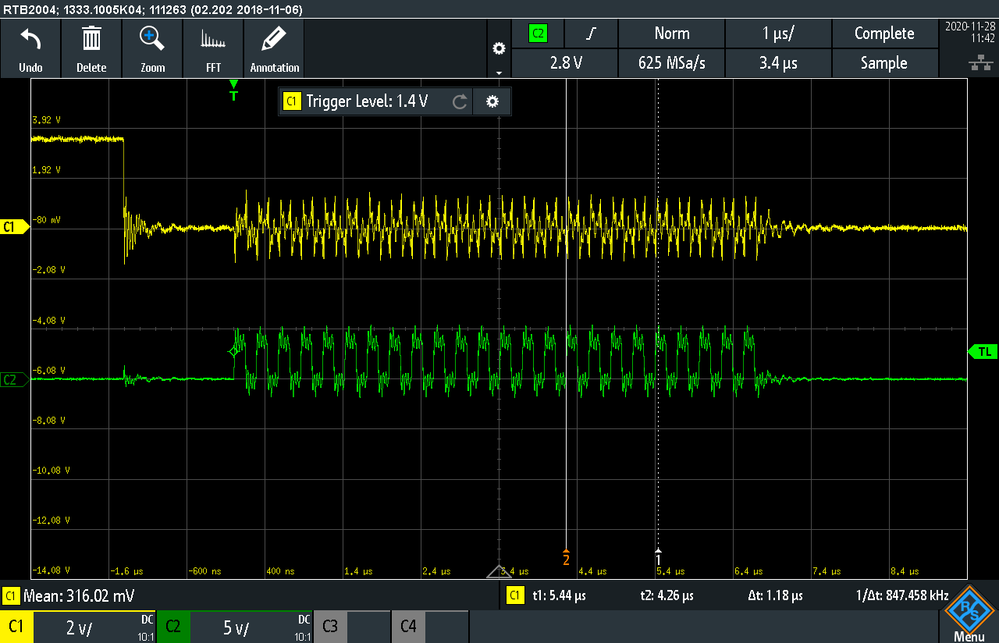Click the -14.08 V vertical axis label
The height and width of the screenshot is (643, 999).
[x=51, y=570]
